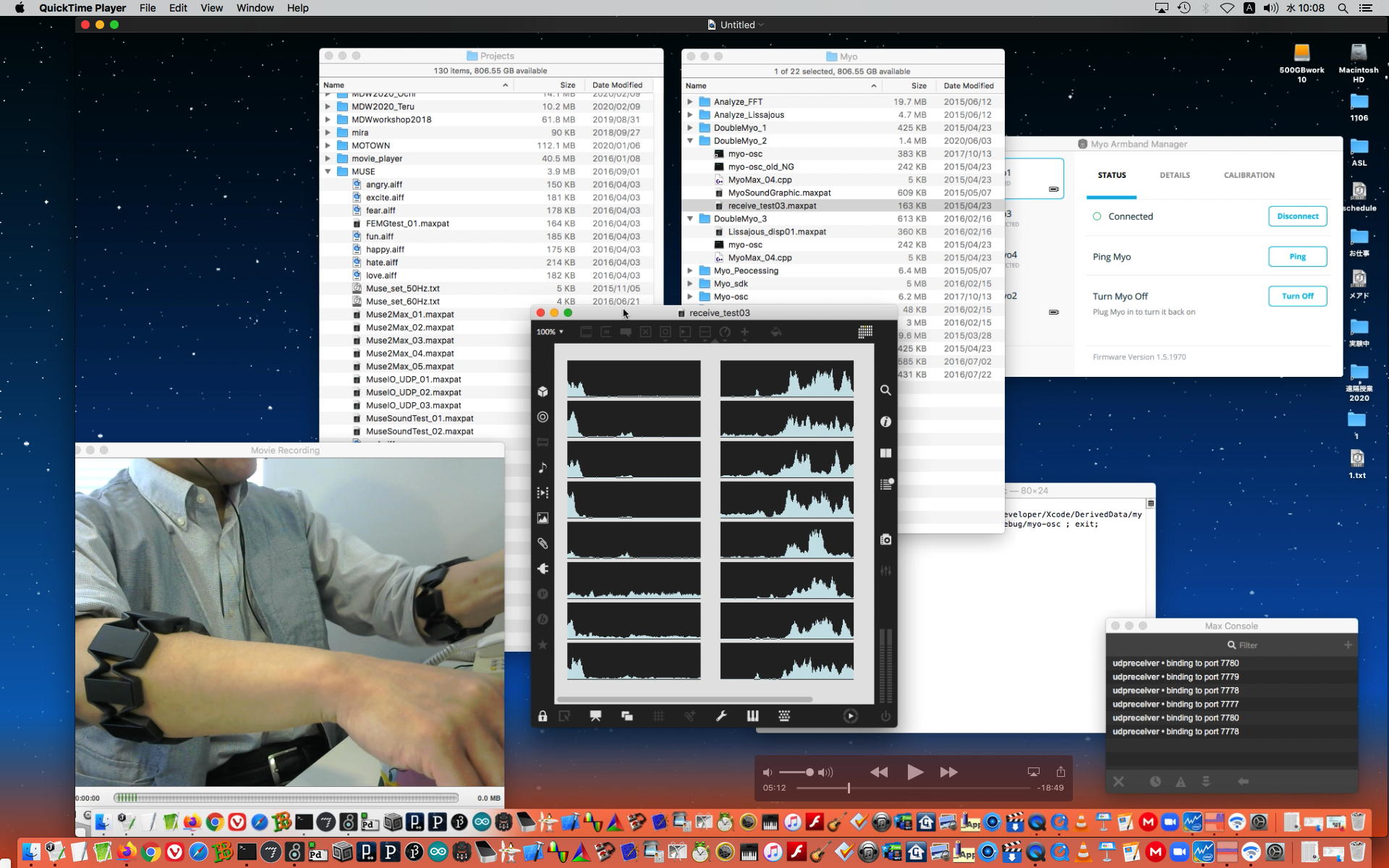Screen dimensions: 1389x868
Task: Open the Max objects browser cube icon
Action: pos(543,391)
